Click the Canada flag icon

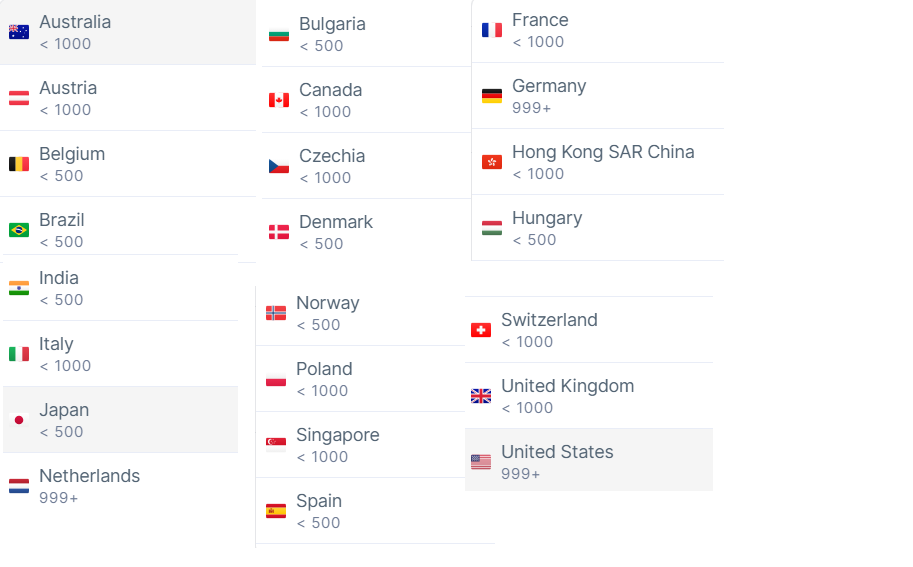coord(278,100)
